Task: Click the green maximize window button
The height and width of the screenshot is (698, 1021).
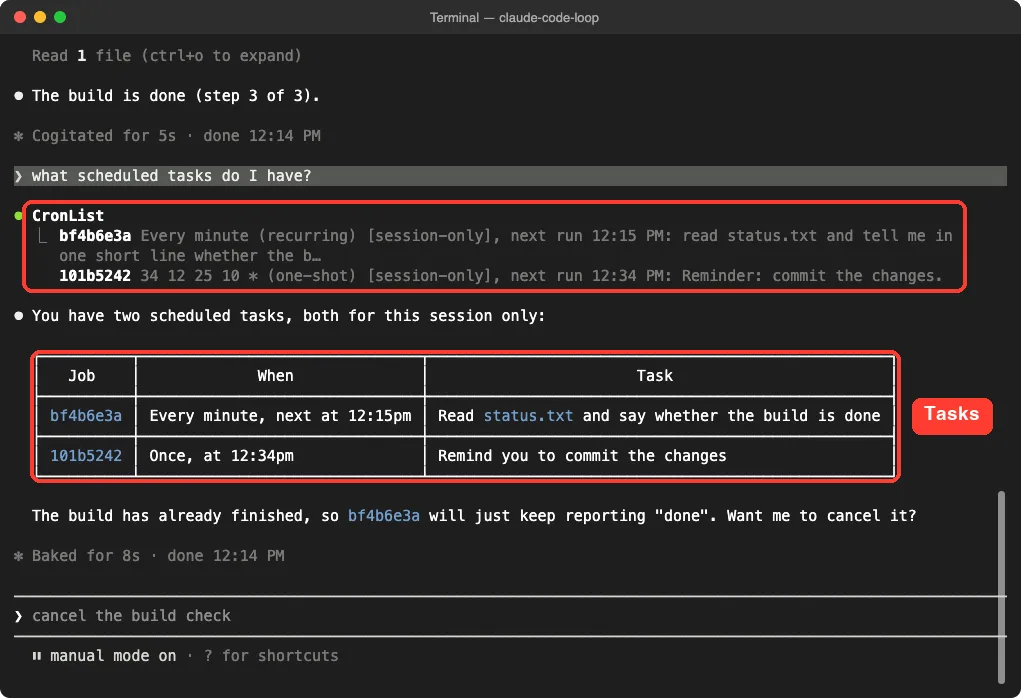Action: click(x=60, y=17)
